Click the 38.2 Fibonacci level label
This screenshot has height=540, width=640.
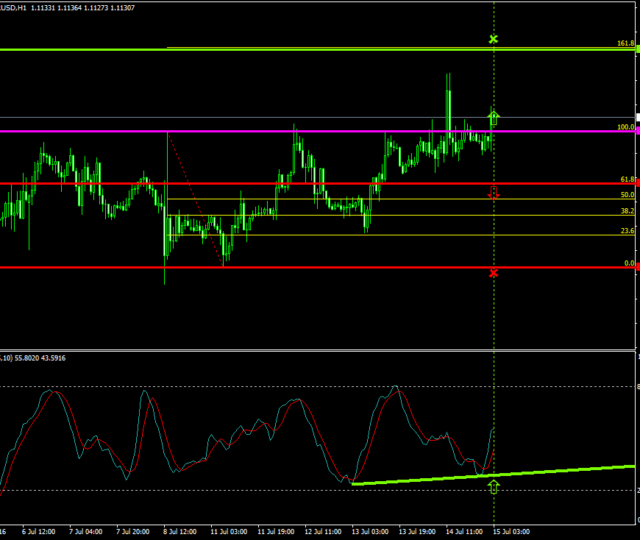pos(627,211)
